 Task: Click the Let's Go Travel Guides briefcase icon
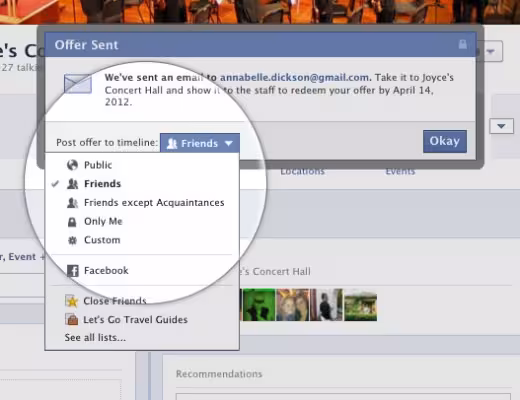pyautogui.click(x=72, y=320)
